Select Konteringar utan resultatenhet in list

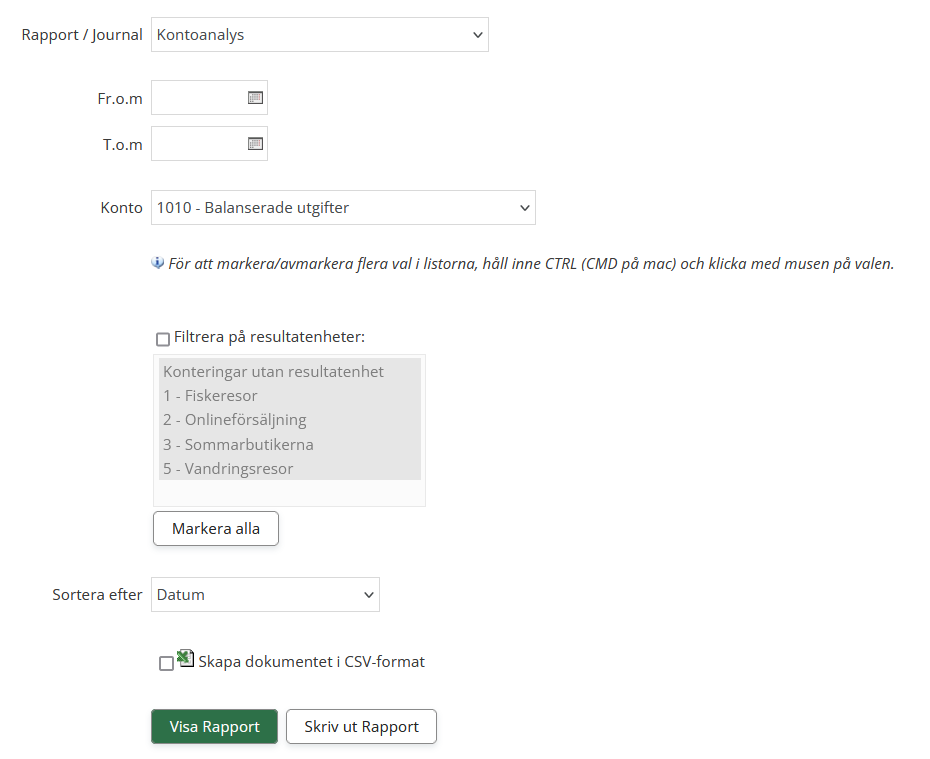point(273,372)
